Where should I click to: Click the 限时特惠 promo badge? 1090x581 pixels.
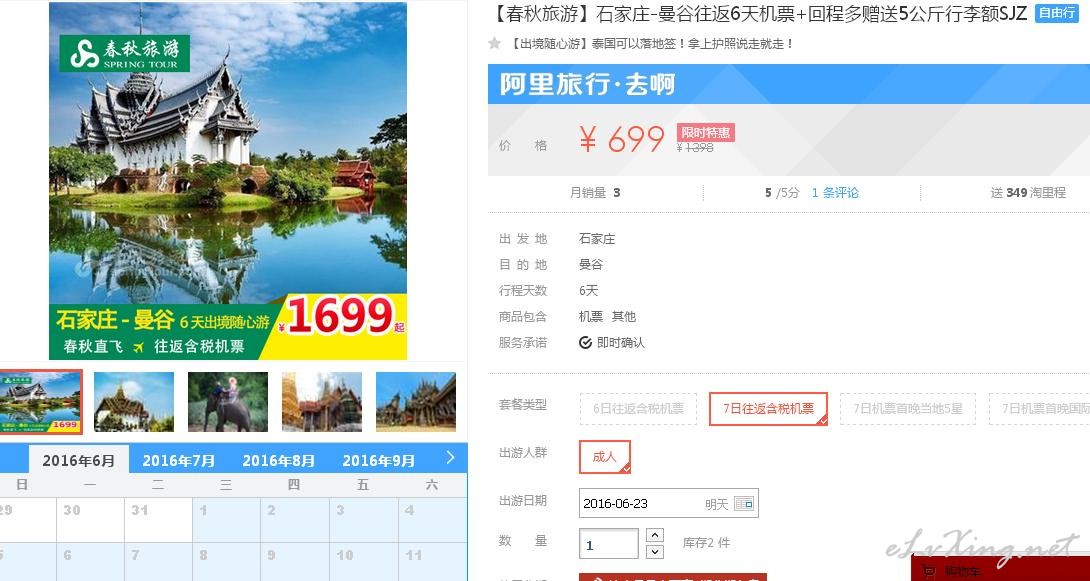tap(706, 133)
